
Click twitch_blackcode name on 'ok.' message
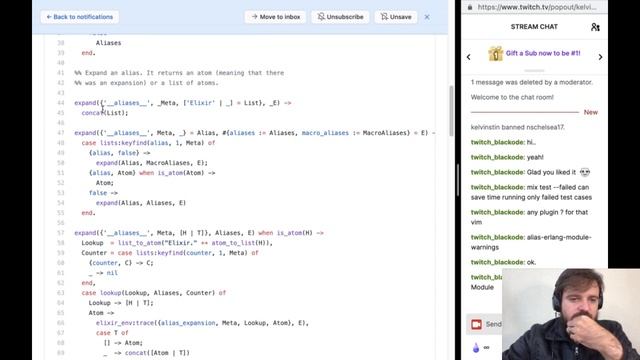pyautogui.click(x=497, y=262)
